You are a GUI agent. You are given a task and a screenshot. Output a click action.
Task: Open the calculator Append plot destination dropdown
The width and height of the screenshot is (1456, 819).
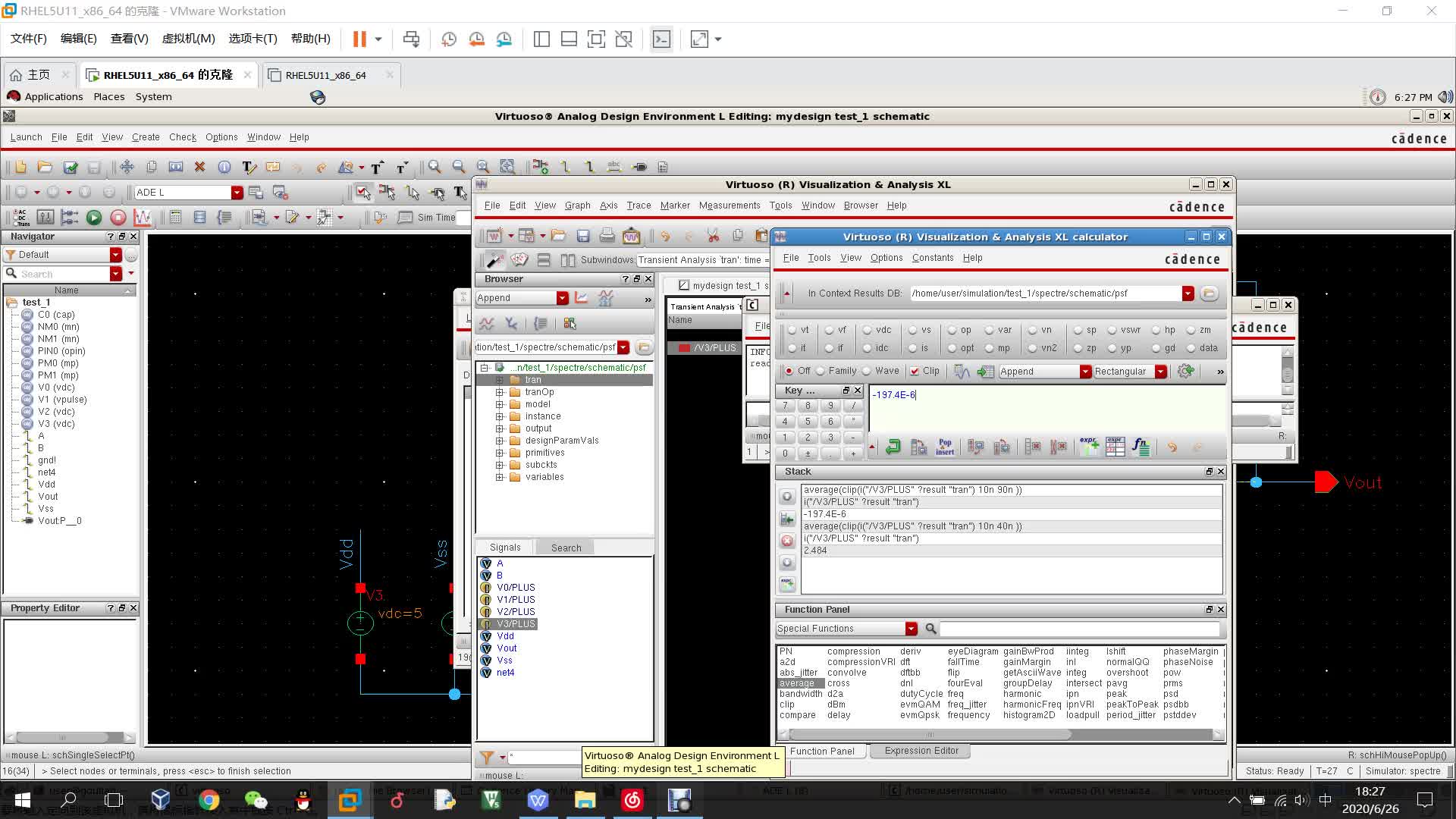tap(1085, 372)
